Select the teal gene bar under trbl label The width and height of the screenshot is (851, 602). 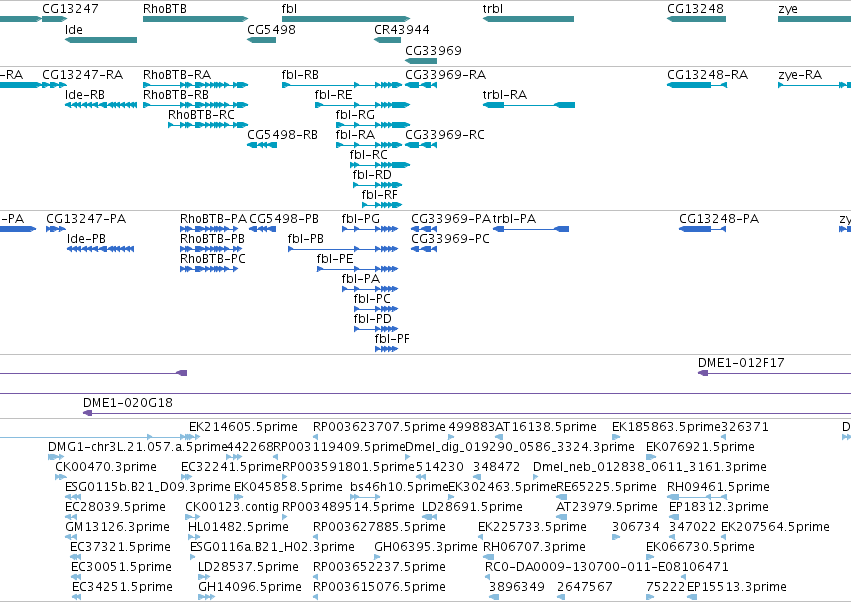coord(528,19)
